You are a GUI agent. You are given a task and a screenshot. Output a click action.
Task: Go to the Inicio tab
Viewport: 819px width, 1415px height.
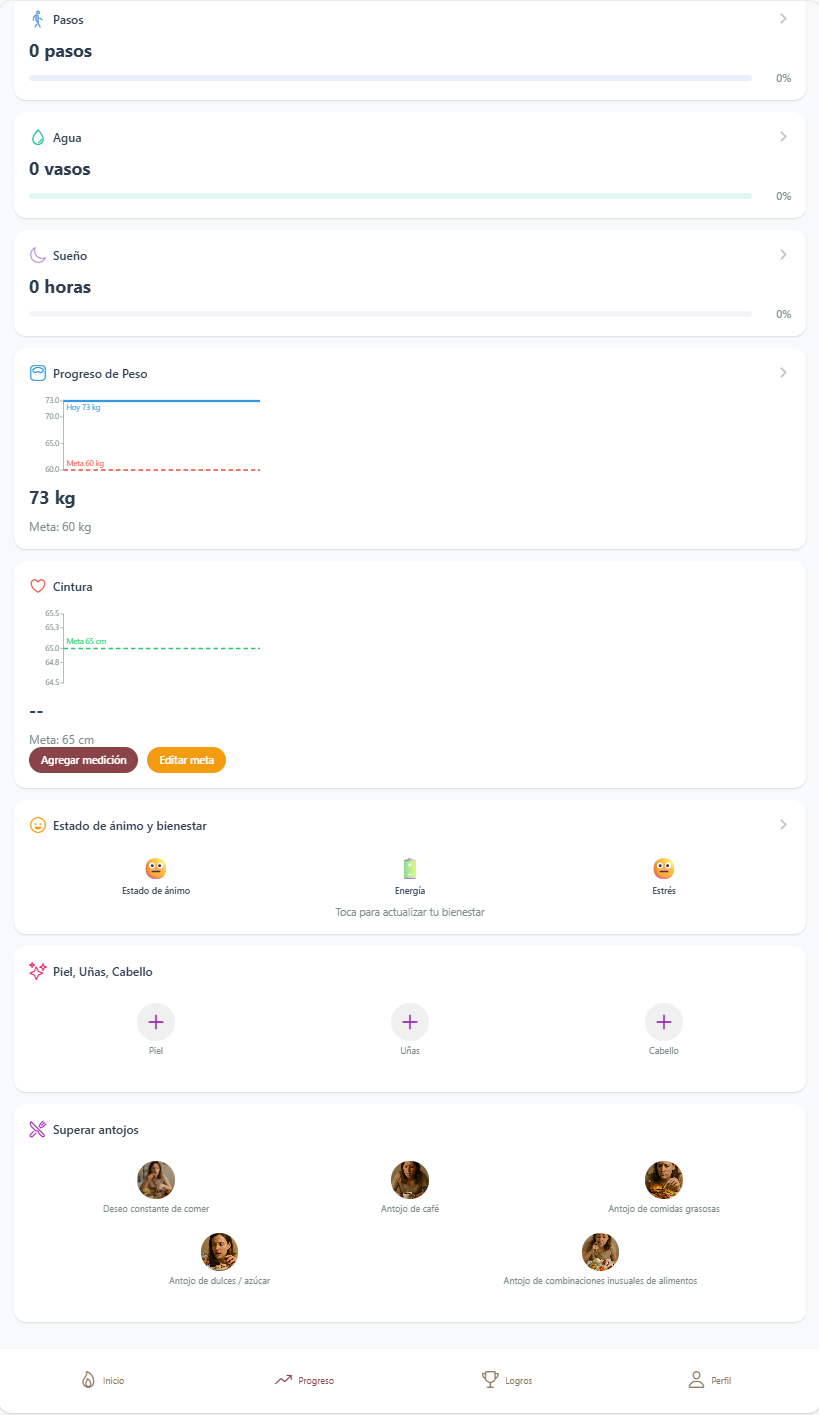point(102,1380)
